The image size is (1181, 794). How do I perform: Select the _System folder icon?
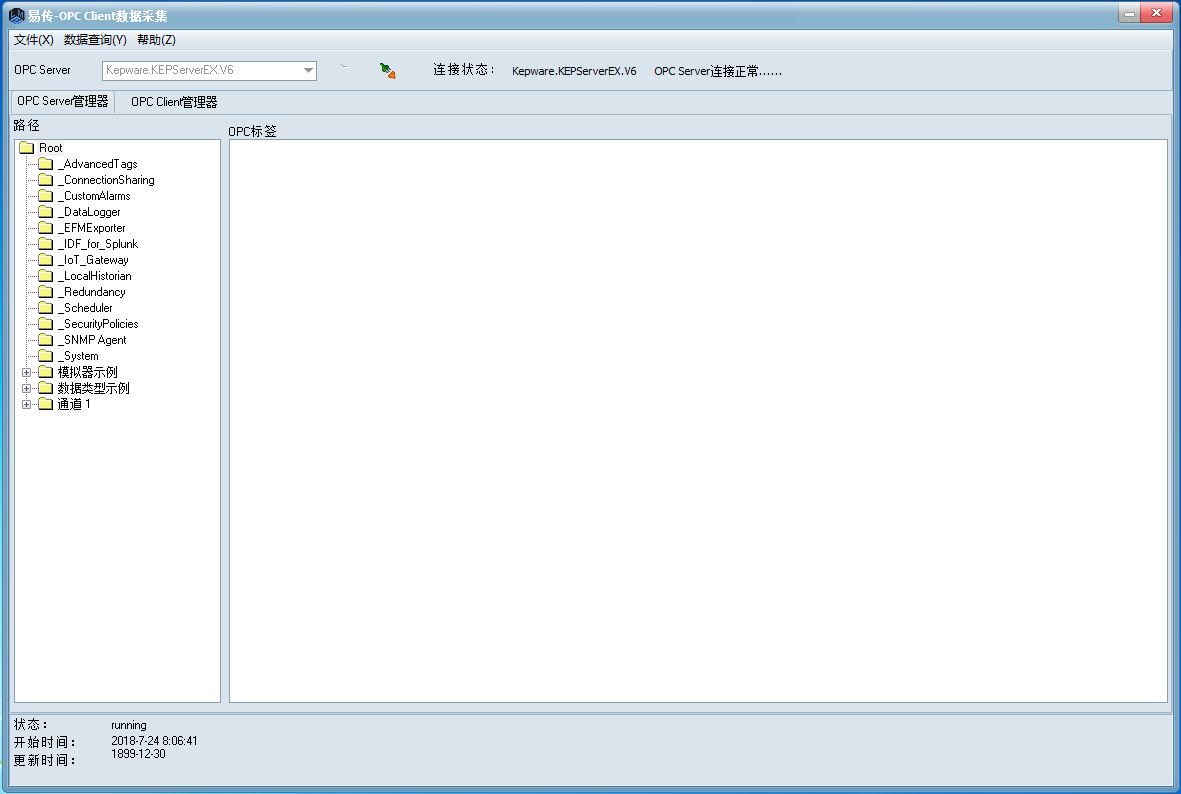tap(45, 356)
